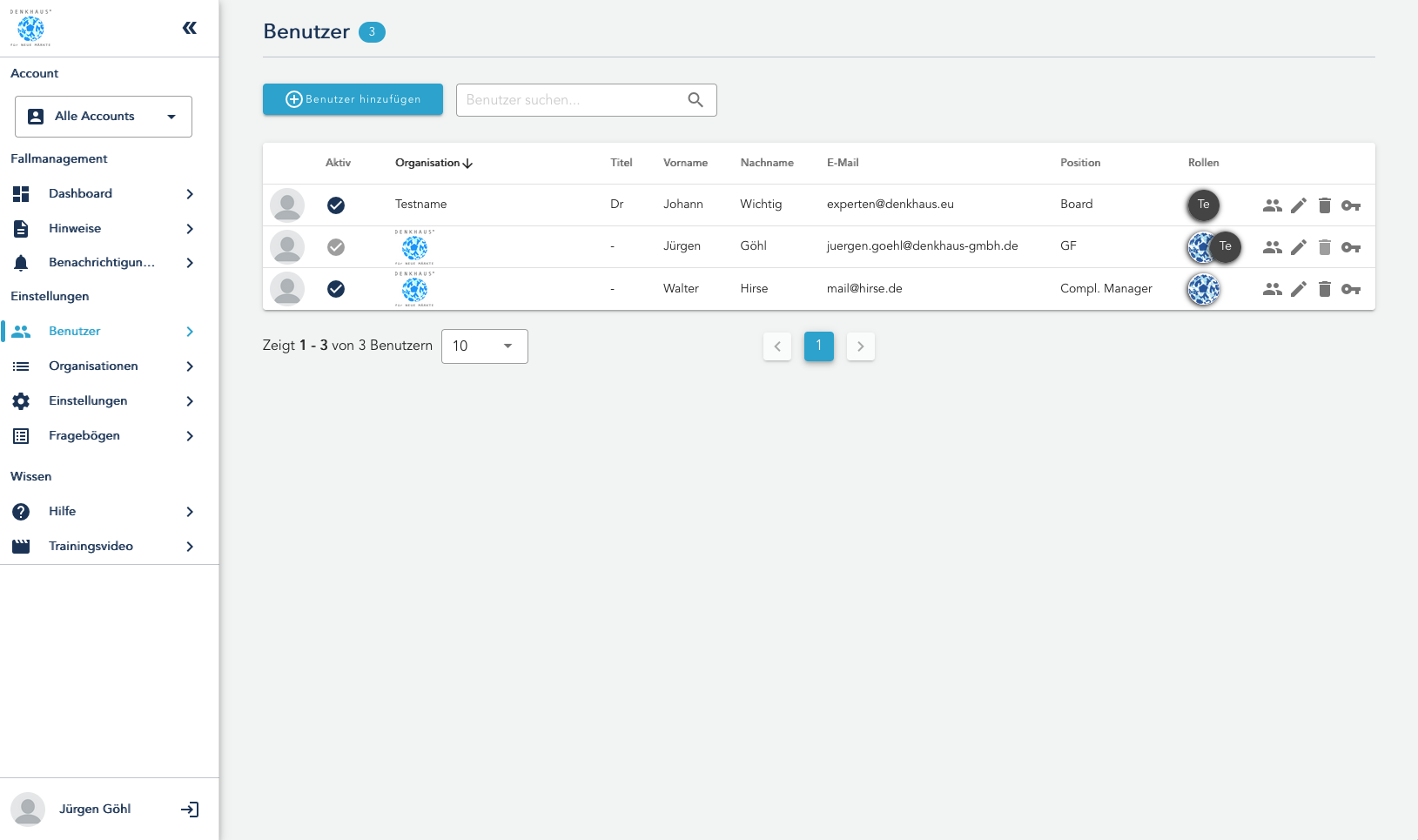
Task: Click the search magnifier icon
Action: coord(696,100)
